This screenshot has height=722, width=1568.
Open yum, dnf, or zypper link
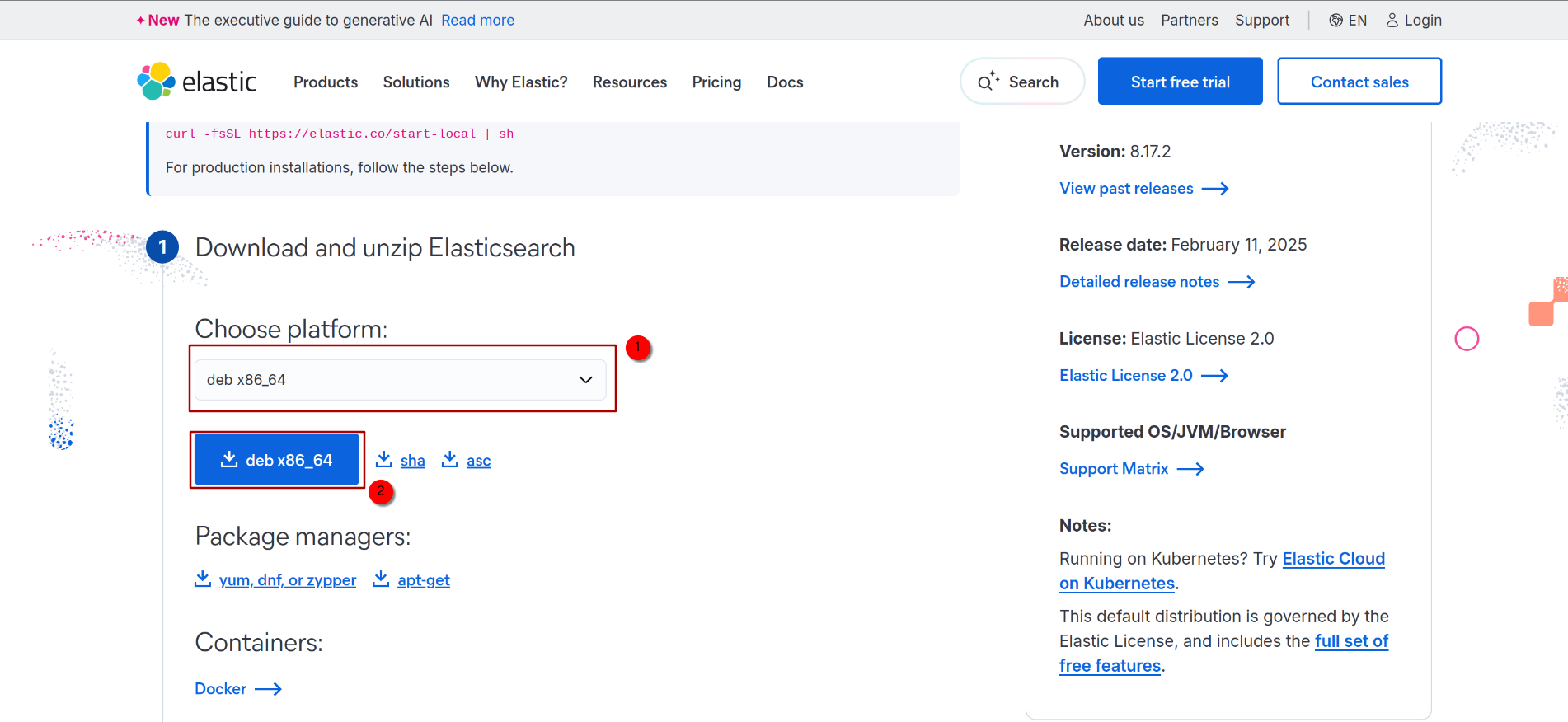(288, 580)
